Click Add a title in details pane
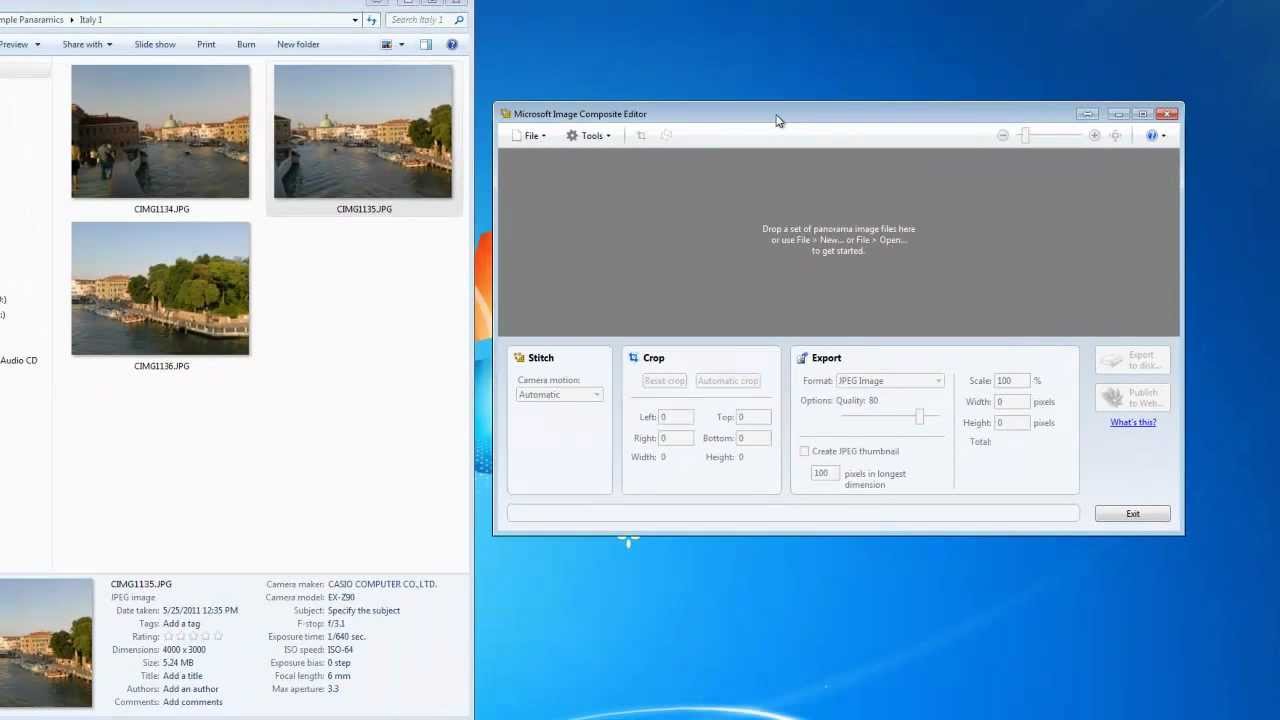The width and height of the screenshot is (1280, 720). pos(182,676)
